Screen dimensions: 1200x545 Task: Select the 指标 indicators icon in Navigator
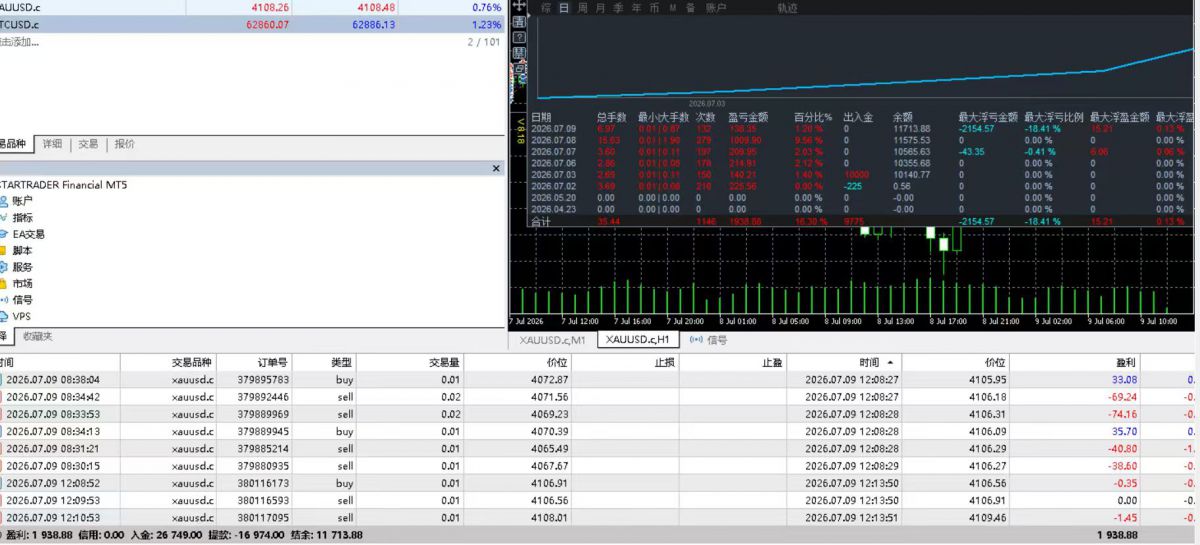pyautogui.click(x=16, y=217)
